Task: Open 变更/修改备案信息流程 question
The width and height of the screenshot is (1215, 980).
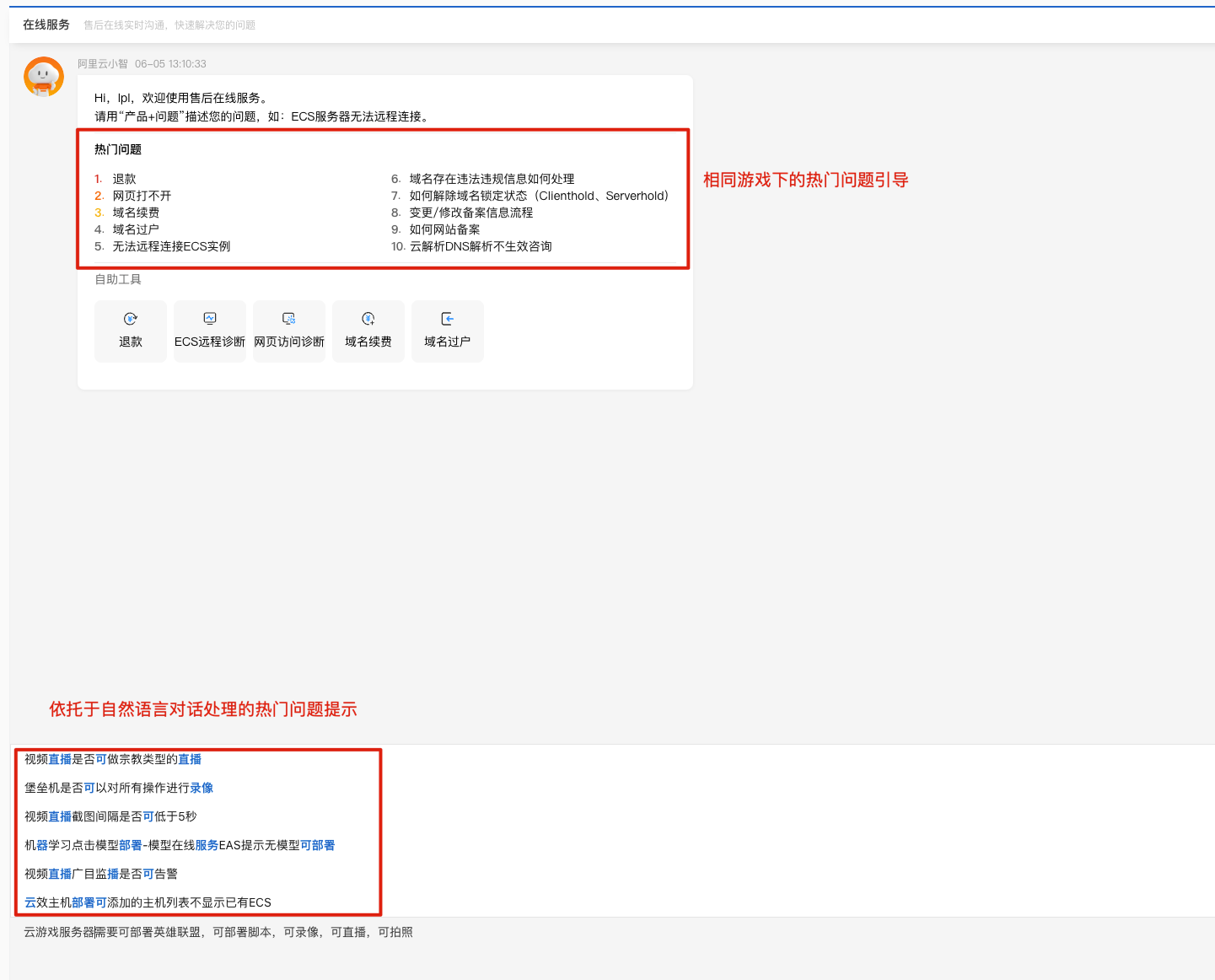Action: click(x=471, y=213)
